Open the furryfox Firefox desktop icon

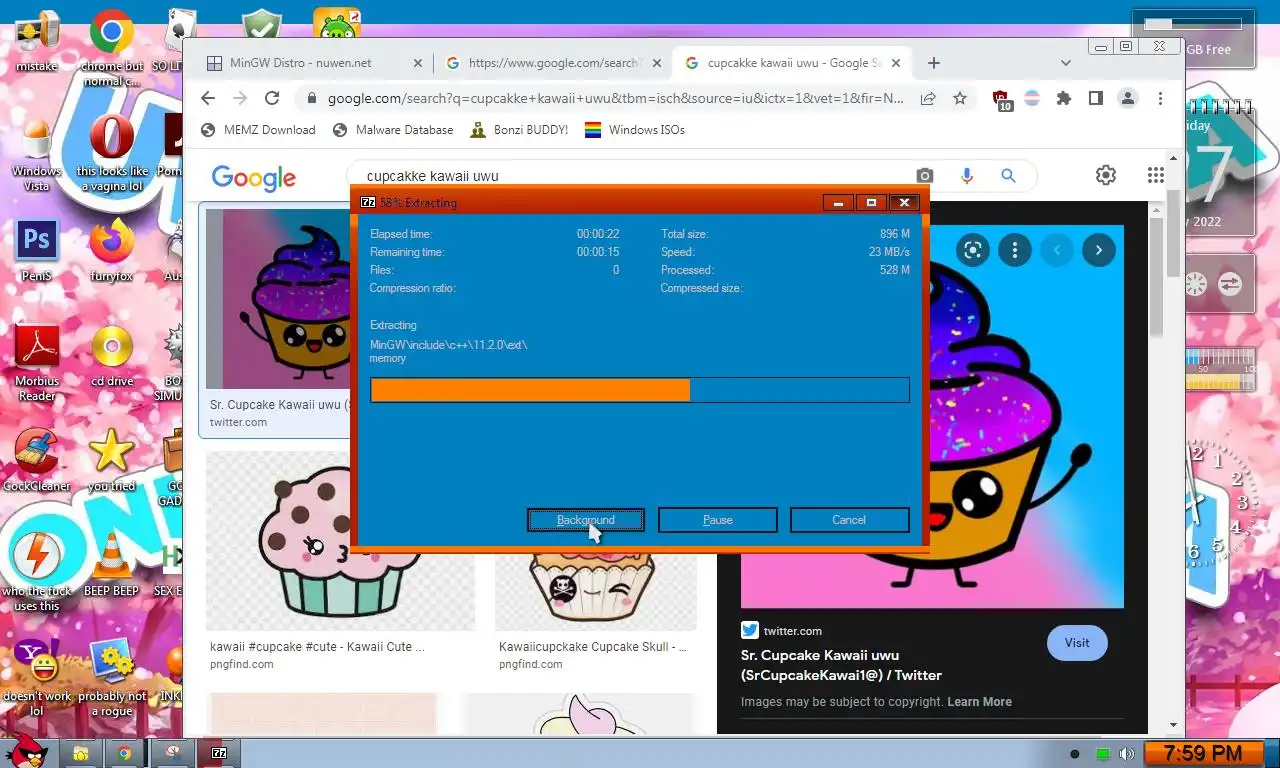[x=111, y=250]
